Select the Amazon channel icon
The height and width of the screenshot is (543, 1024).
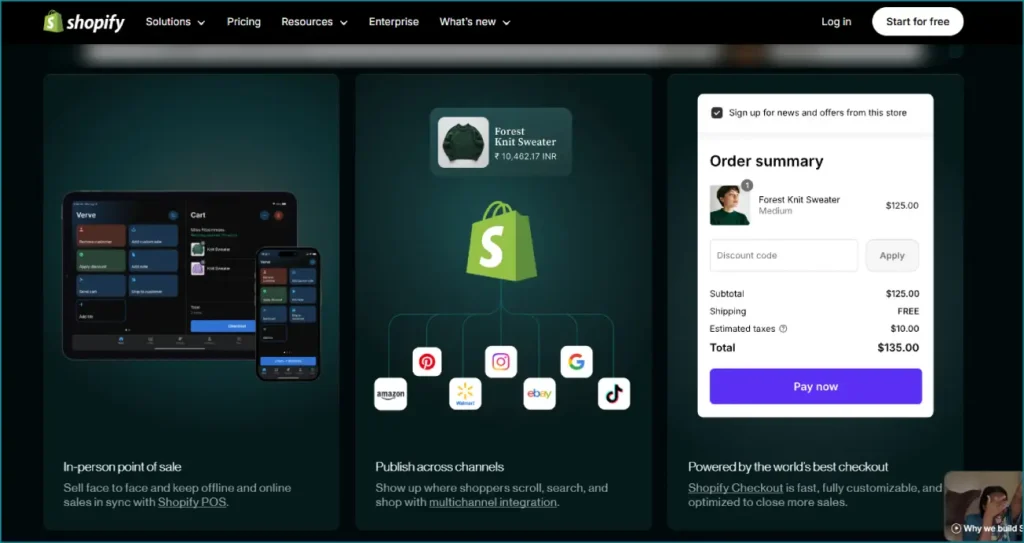[x=391, y=394]
